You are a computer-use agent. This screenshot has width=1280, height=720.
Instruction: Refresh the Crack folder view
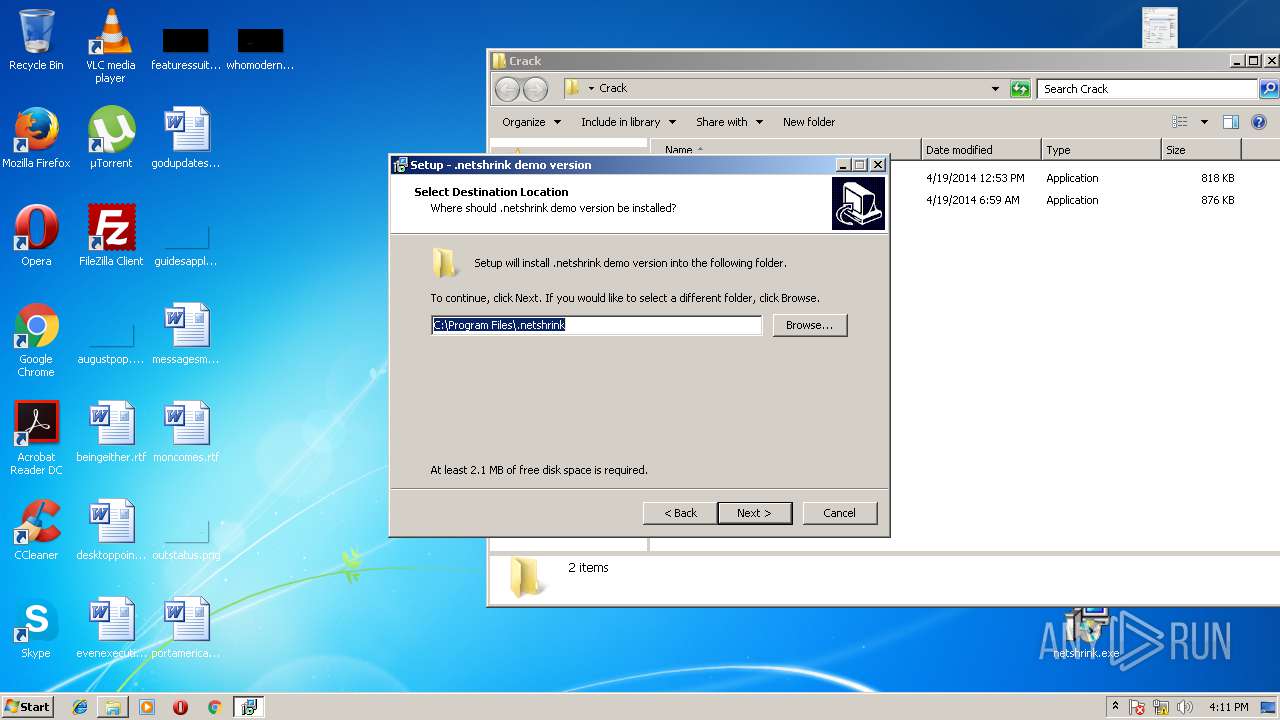pos(1020,89)
